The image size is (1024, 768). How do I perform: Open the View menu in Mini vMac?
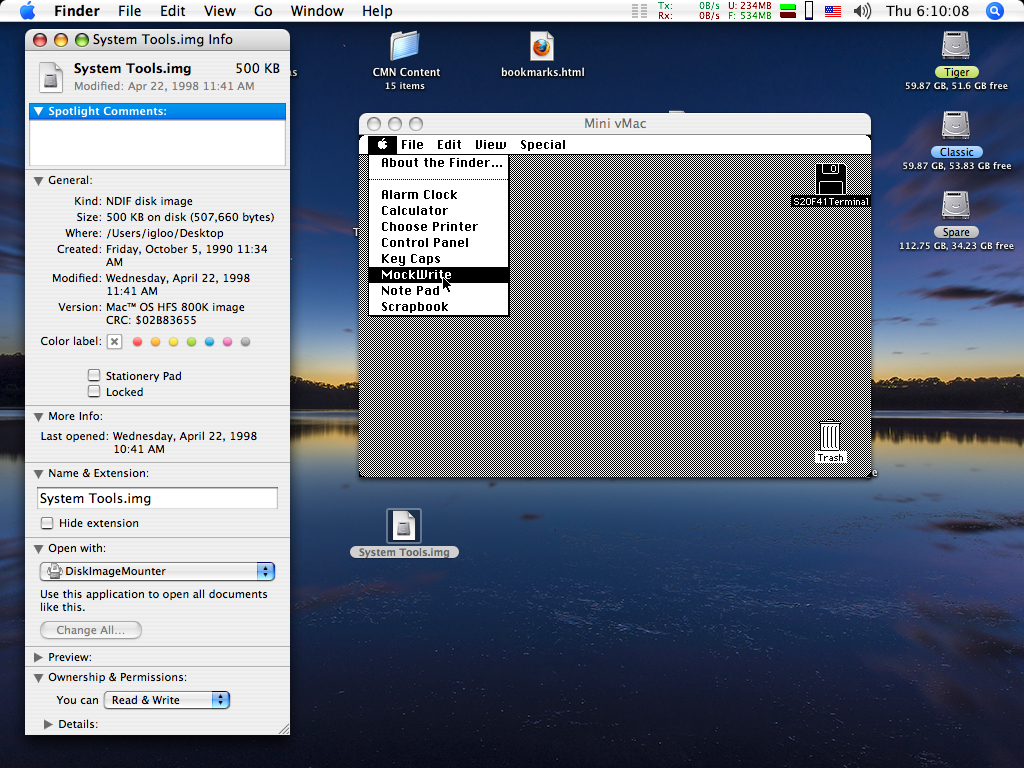tap(490, 145)
